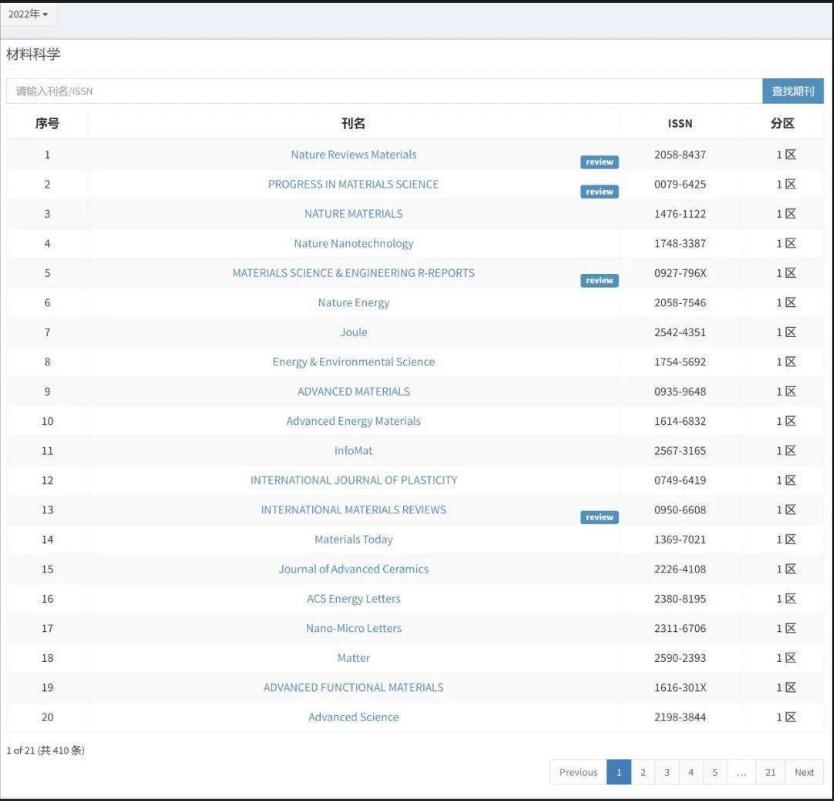
Task: Open the ADVANCED MATERIALS journal link
Action: coord(353,391)
